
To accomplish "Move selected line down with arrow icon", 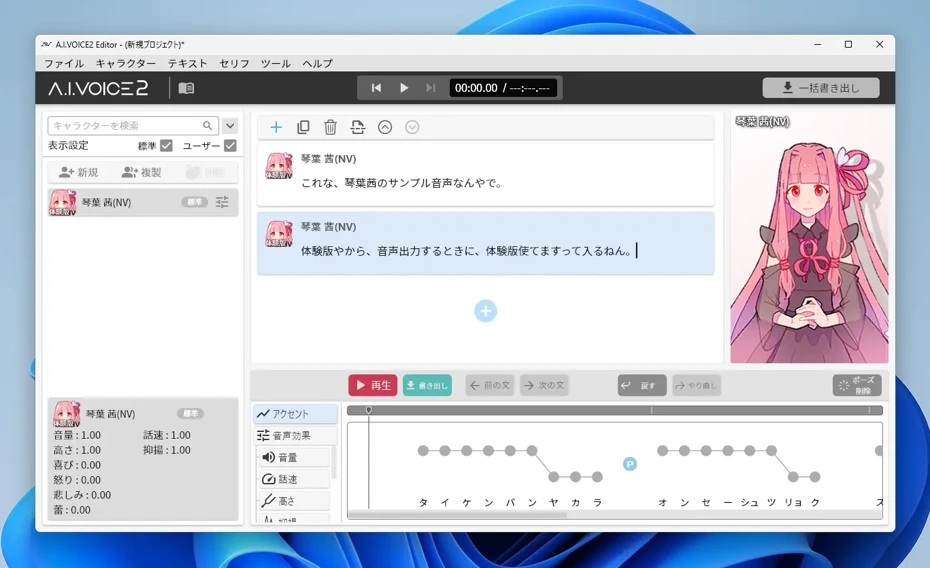I will pos(412,127).
